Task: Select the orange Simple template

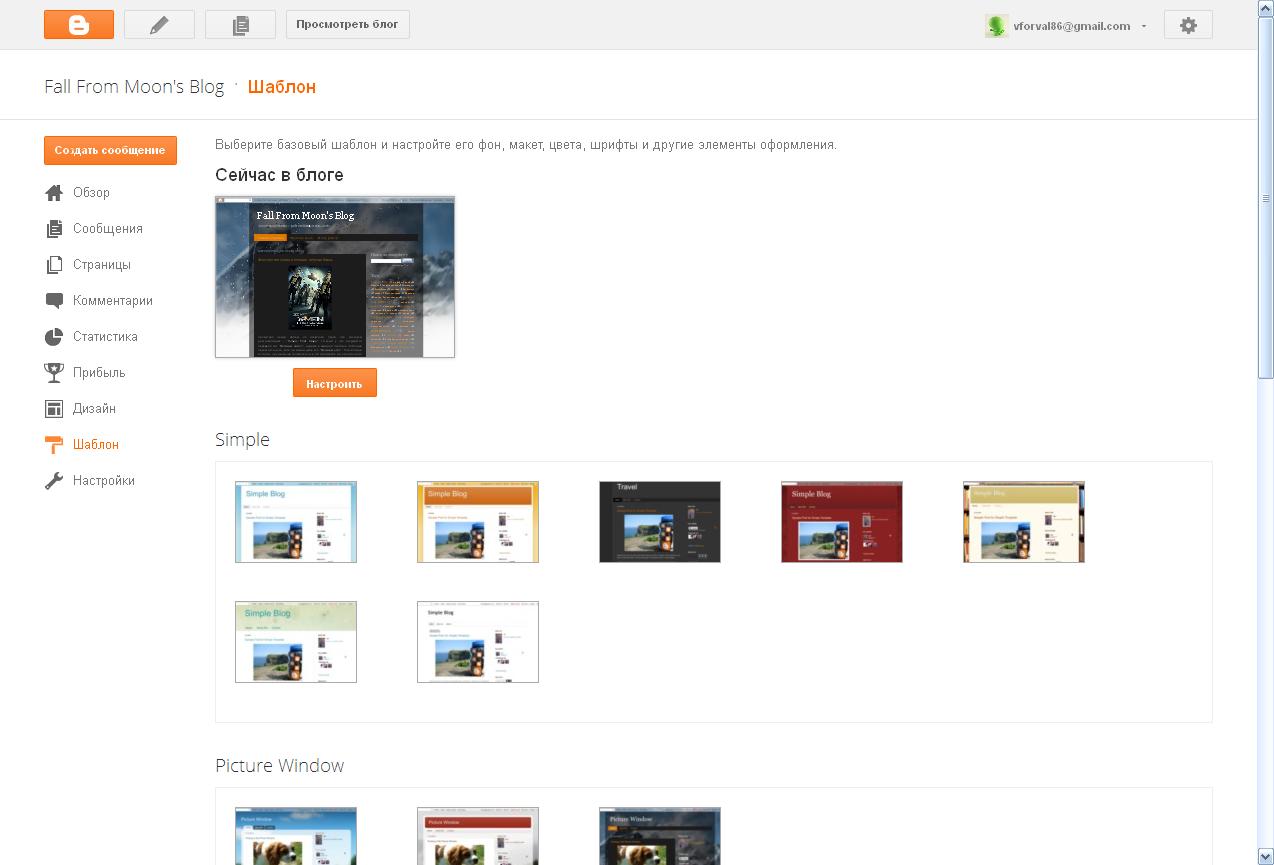Action: (x=478, y=522)
